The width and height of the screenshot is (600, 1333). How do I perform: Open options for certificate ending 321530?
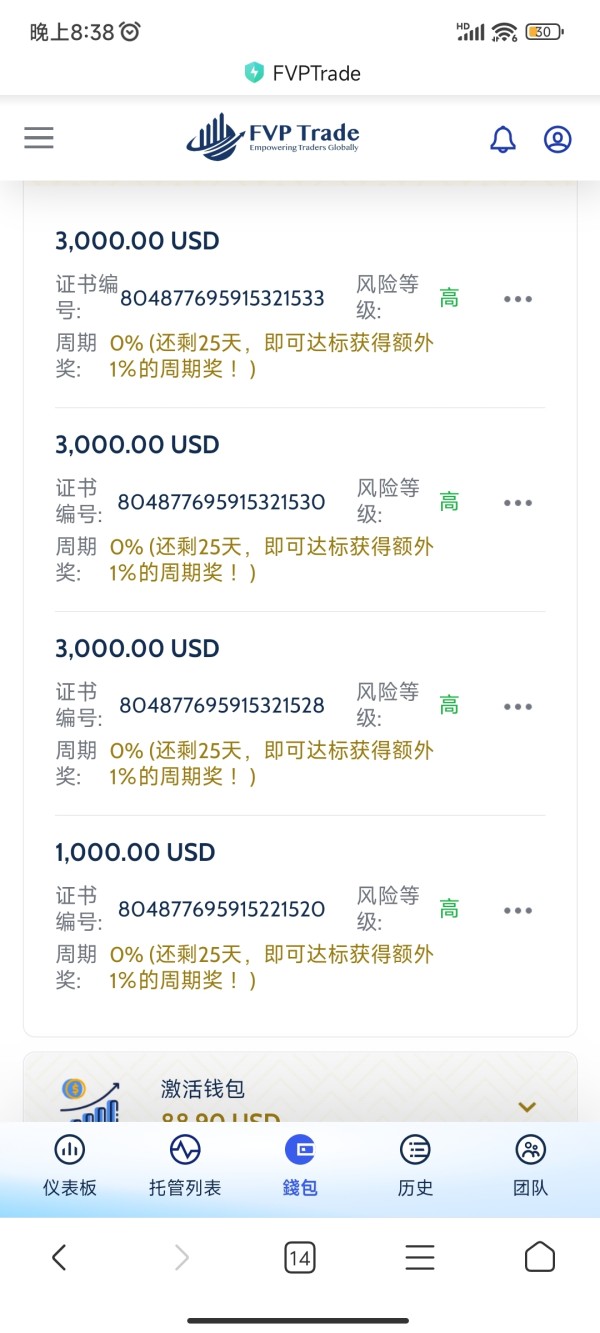[x=518, y=503]
